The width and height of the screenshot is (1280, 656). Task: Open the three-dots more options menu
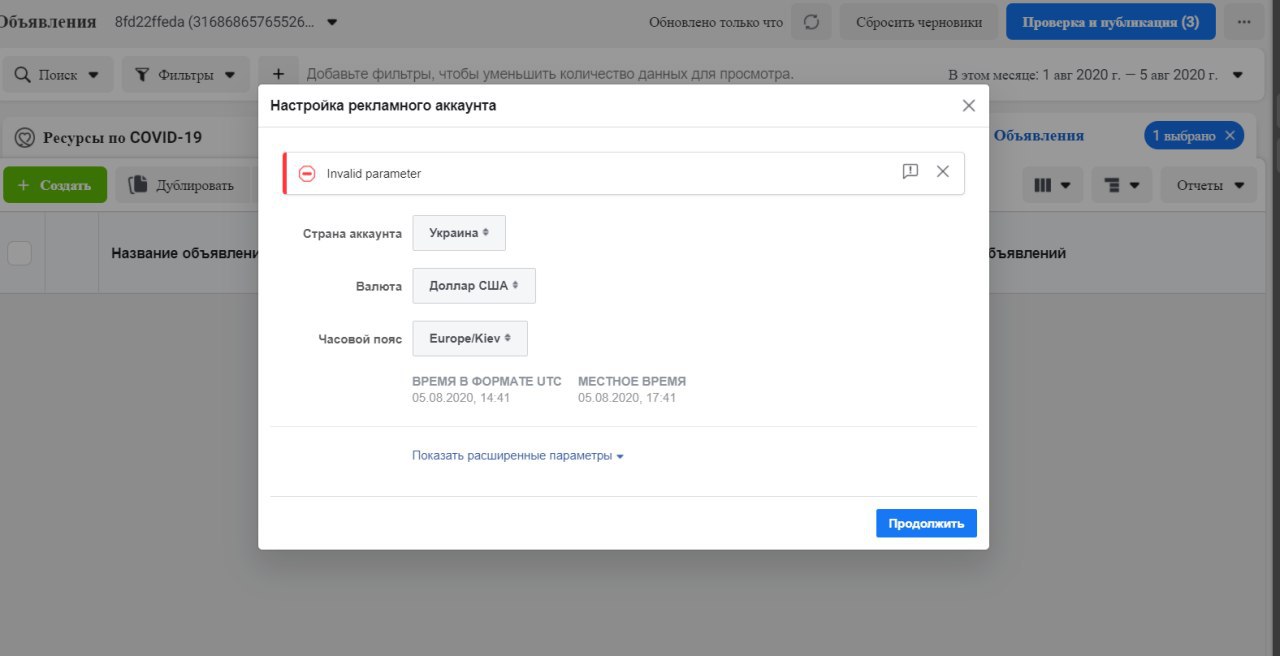click(1244, 22)
